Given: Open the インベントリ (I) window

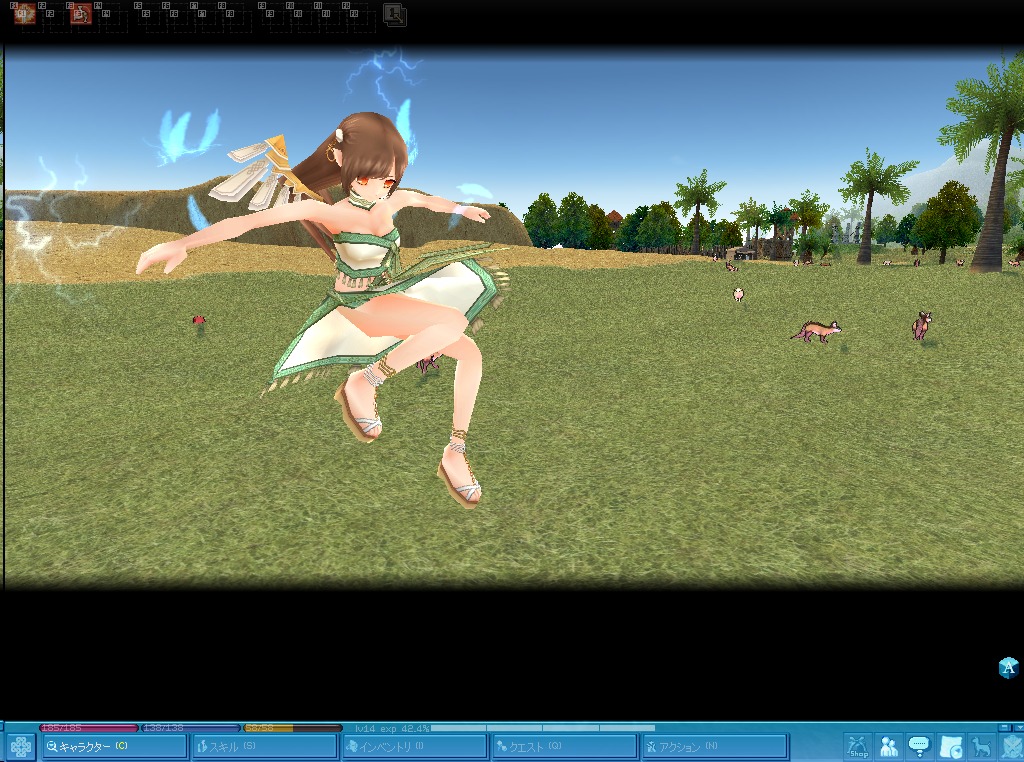Looking at the screenshot, I should (x=414, y=746).
